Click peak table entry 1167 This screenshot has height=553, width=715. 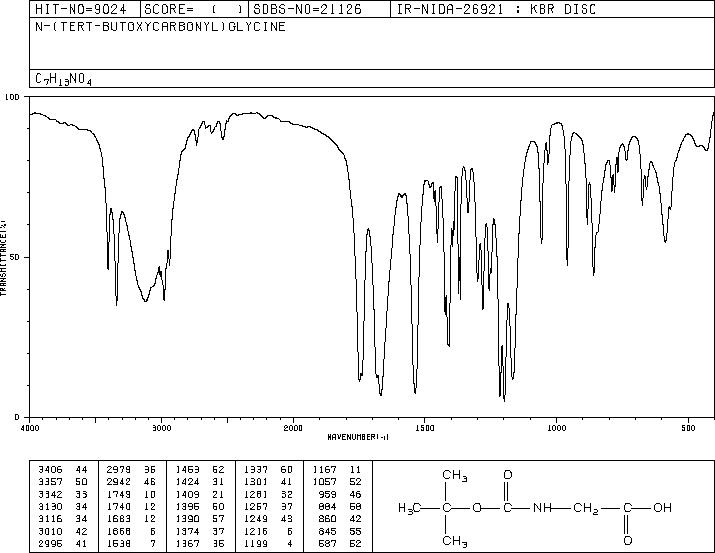325,470
